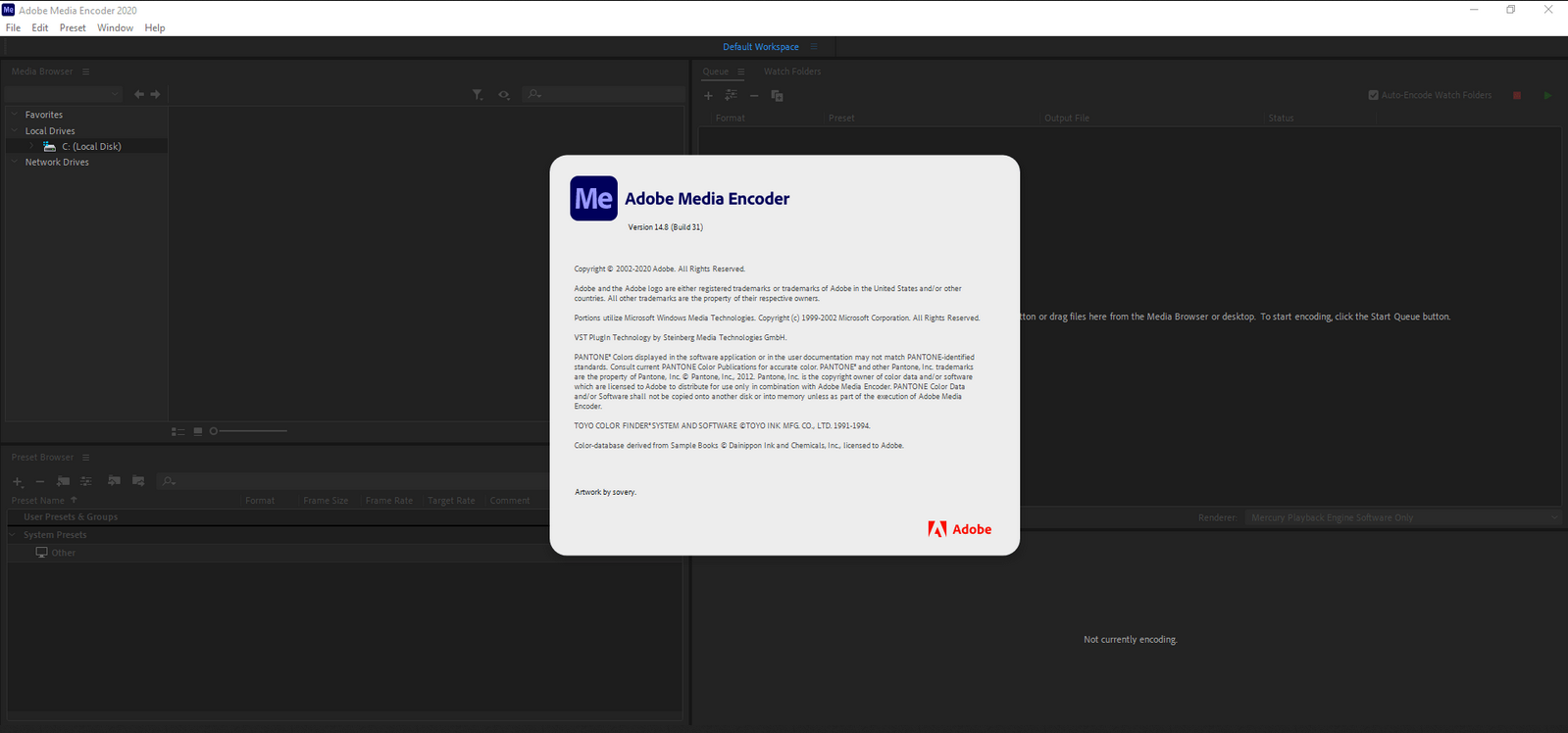Click the Adobe logo in About dialog
Image resolution: width=1568 pixels, height=733 pixels.
[x=959, y=529]
